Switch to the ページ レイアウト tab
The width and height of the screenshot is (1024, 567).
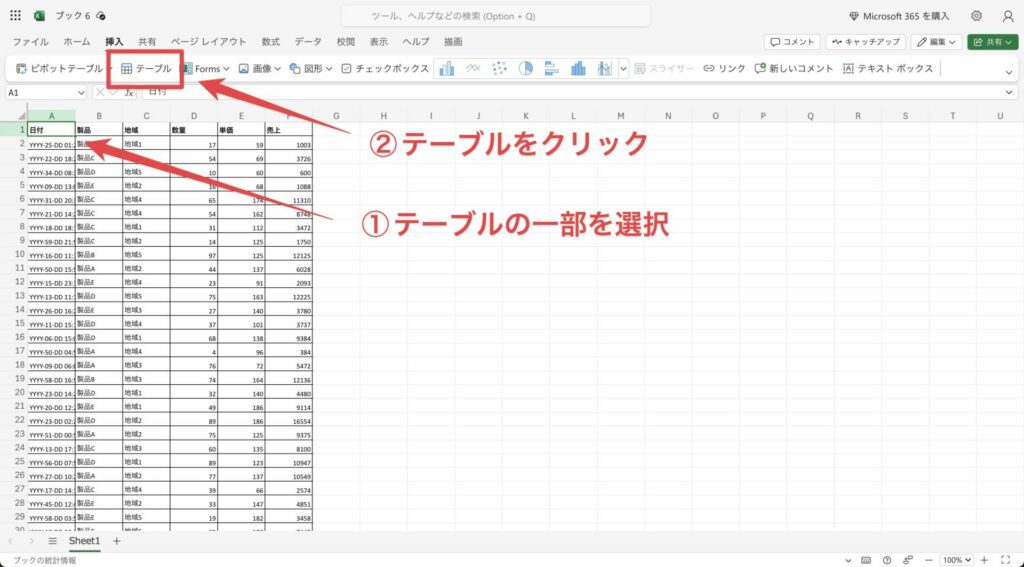pyautogui.click(x=208, y=42)
